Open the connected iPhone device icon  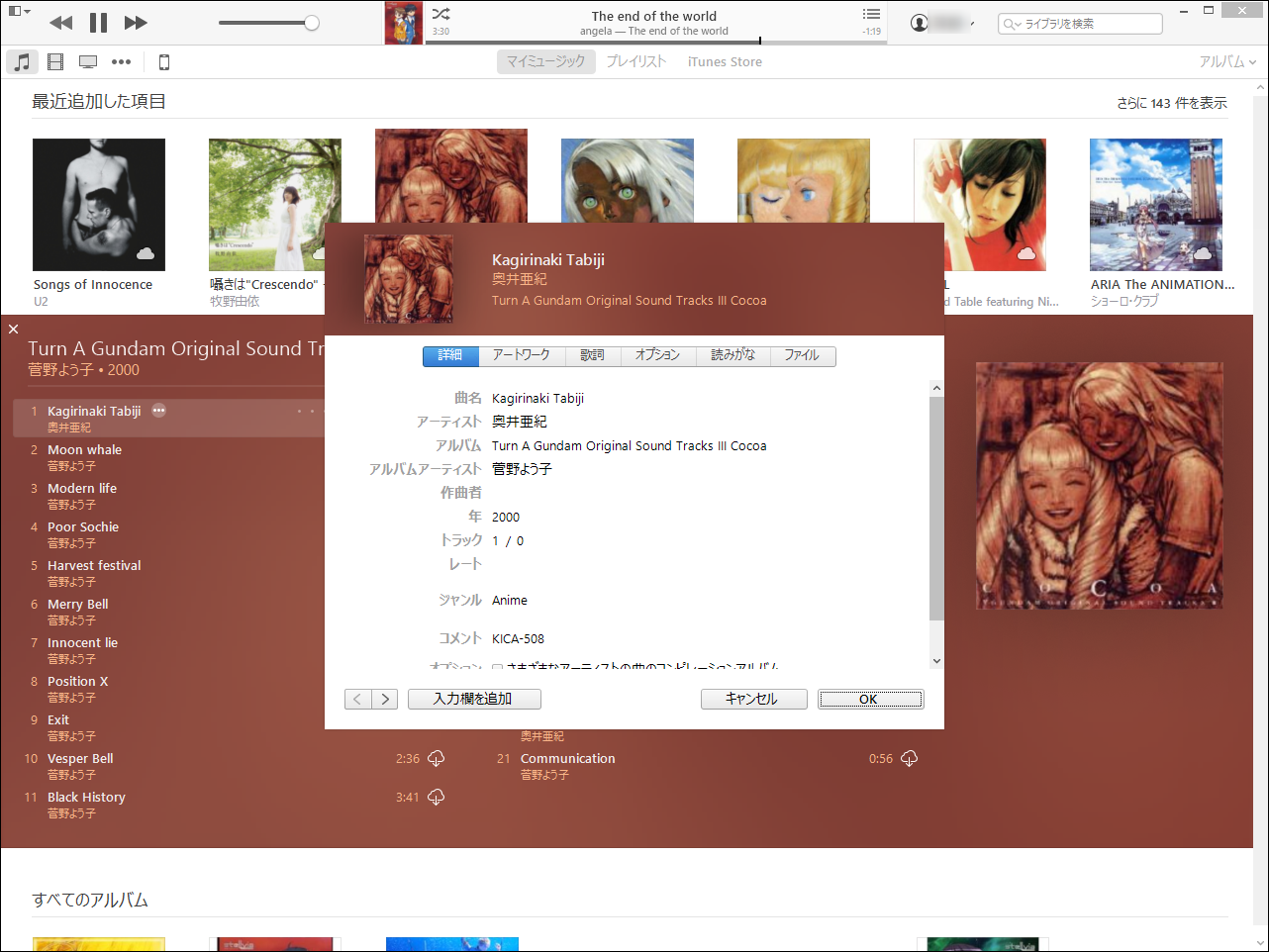pyautogui.click(x=163, y=61)
